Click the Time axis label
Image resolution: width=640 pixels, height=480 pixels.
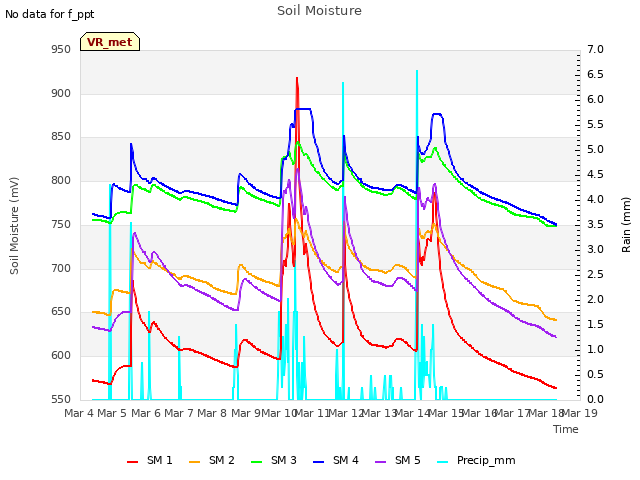(x=566, y=429)
